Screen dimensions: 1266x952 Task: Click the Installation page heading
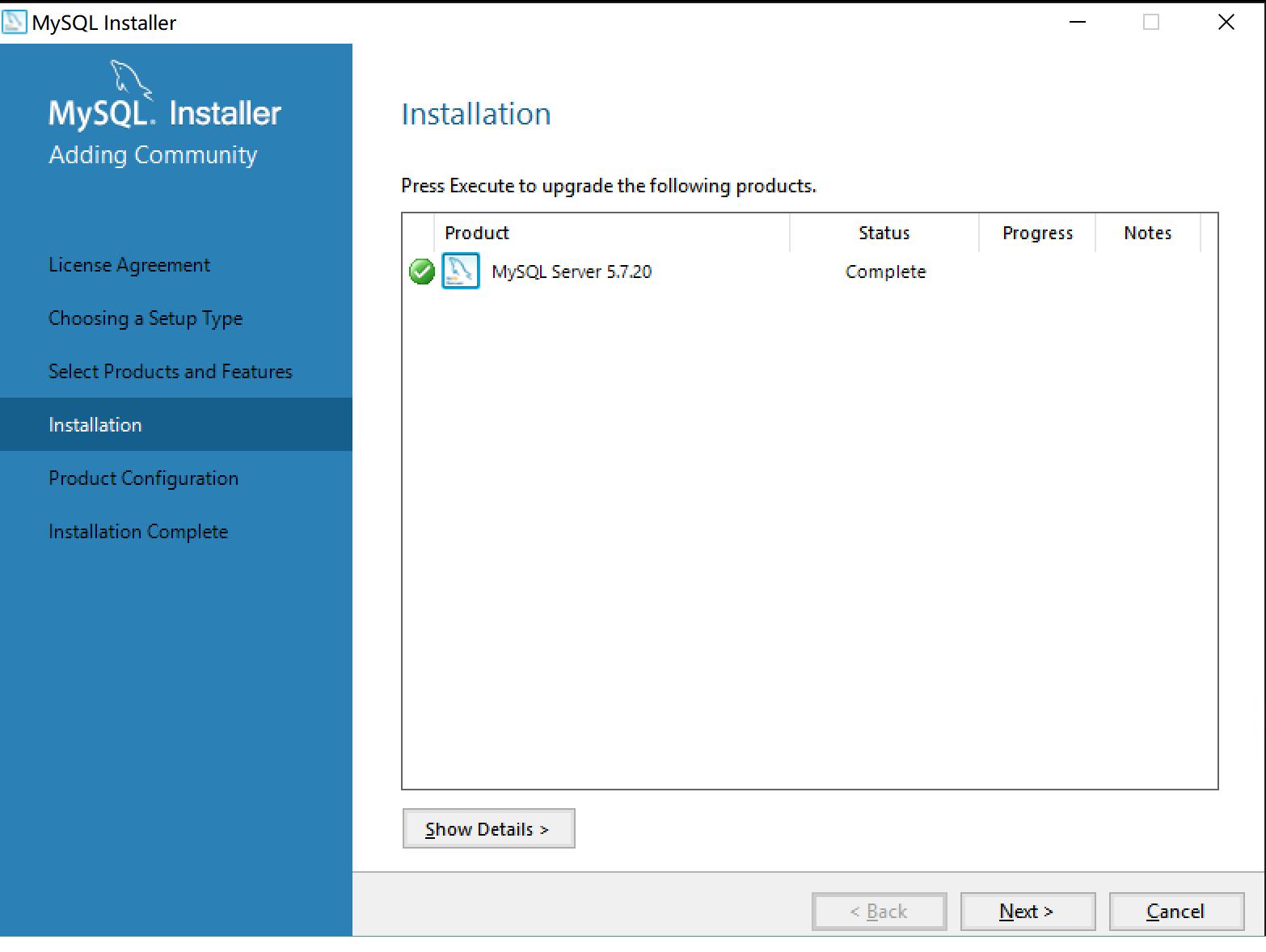tap(476, 114)
